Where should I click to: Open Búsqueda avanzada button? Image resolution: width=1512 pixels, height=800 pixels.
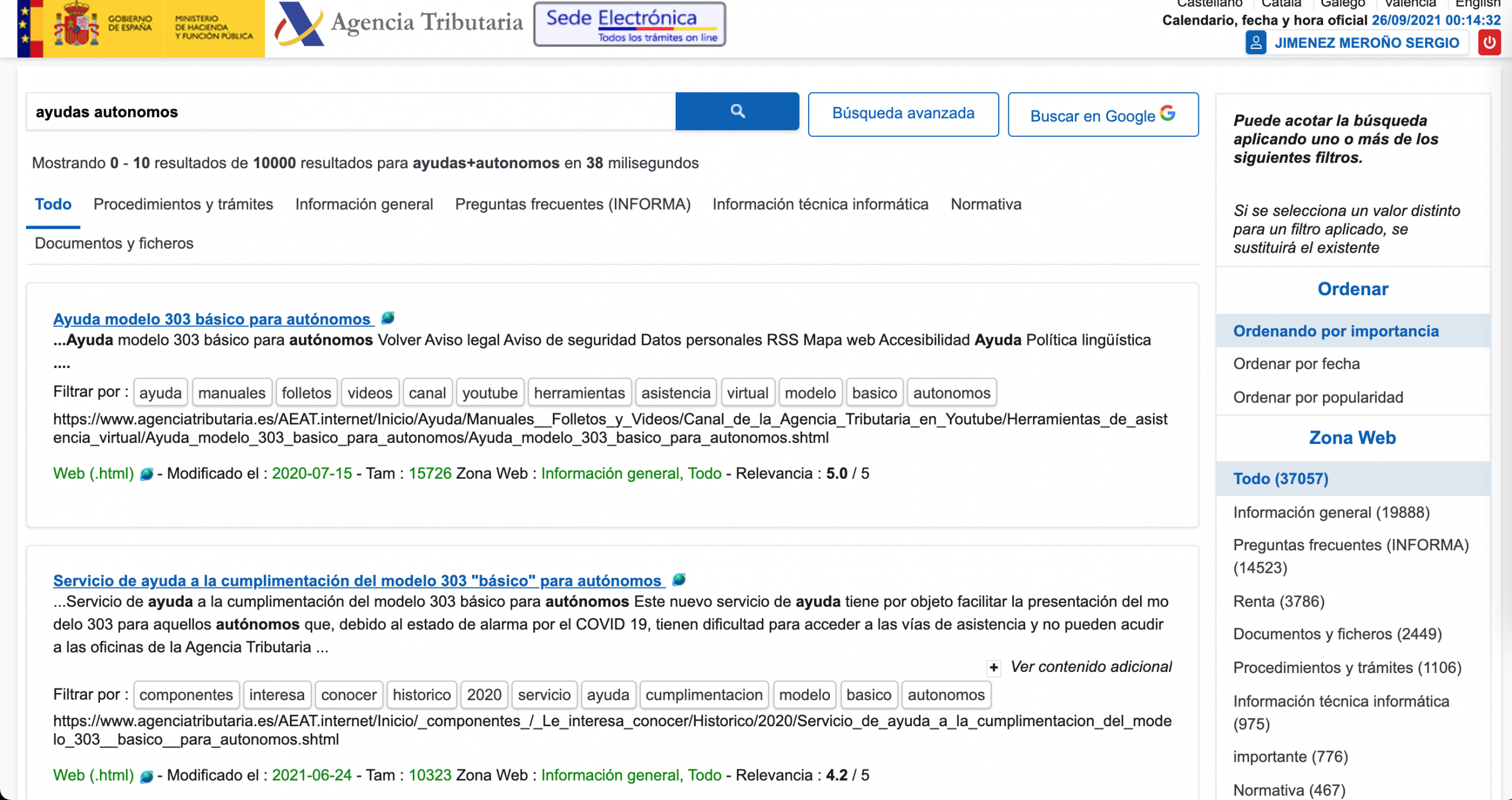click(x=903, y=114)
